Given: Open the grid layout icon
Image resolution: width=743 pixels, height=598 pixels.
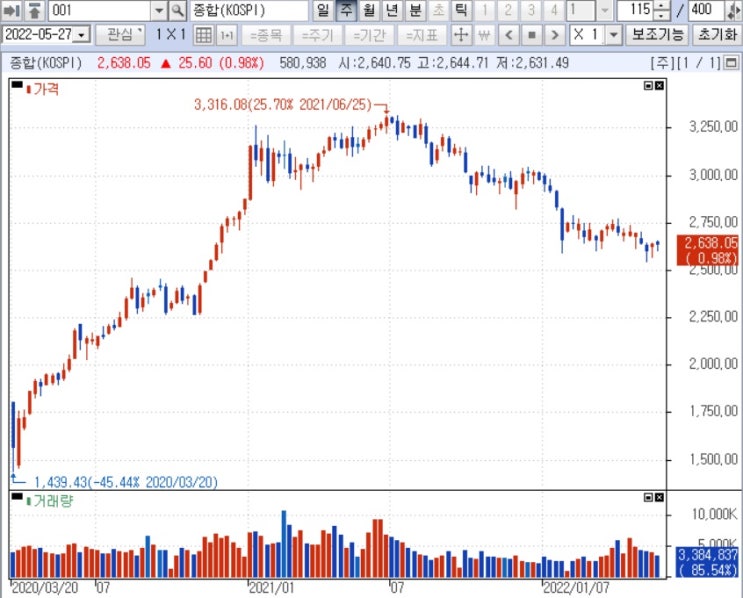Looking at the screenshot, I should click(x=204, y=35).
